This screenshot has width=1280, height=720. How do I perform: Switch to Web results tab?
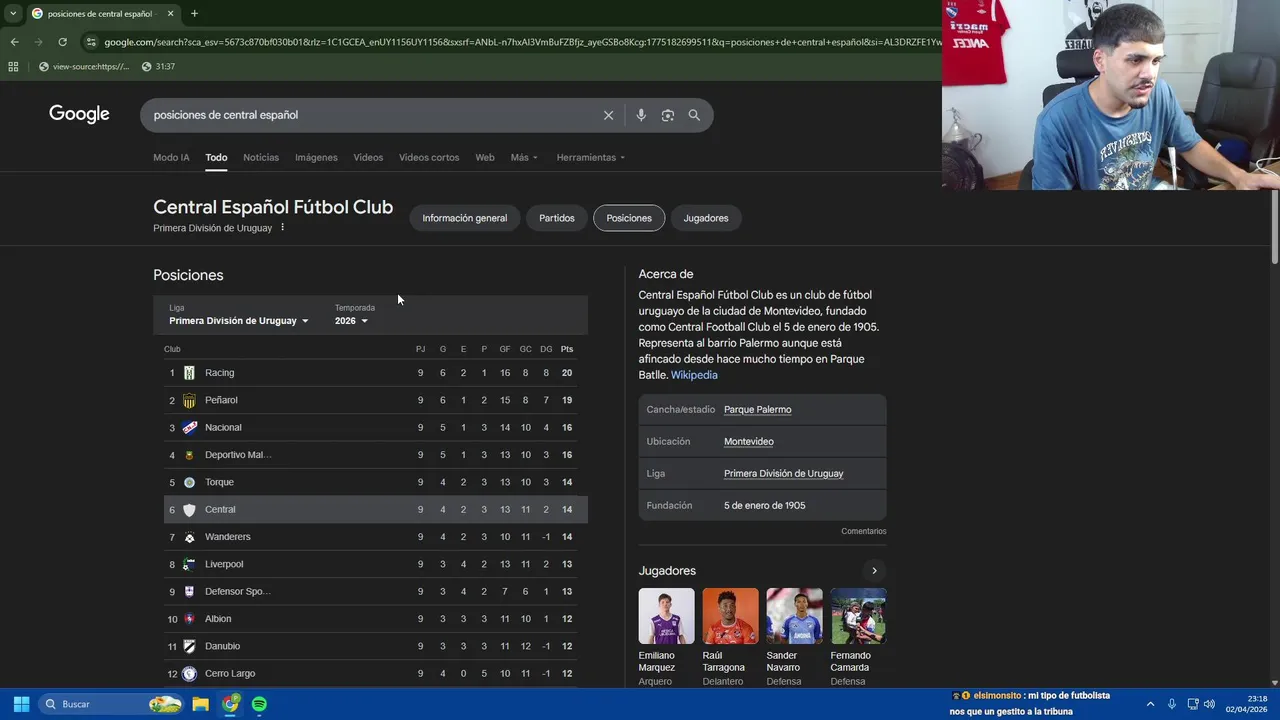coord(485,157)
